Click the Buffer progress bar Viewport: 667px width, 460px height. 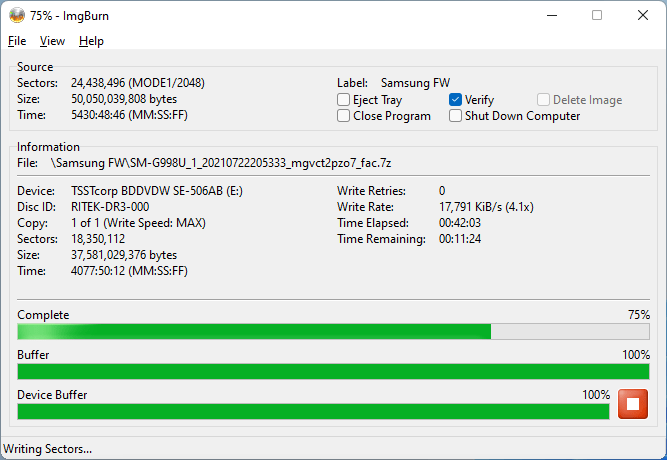(333, 372)
